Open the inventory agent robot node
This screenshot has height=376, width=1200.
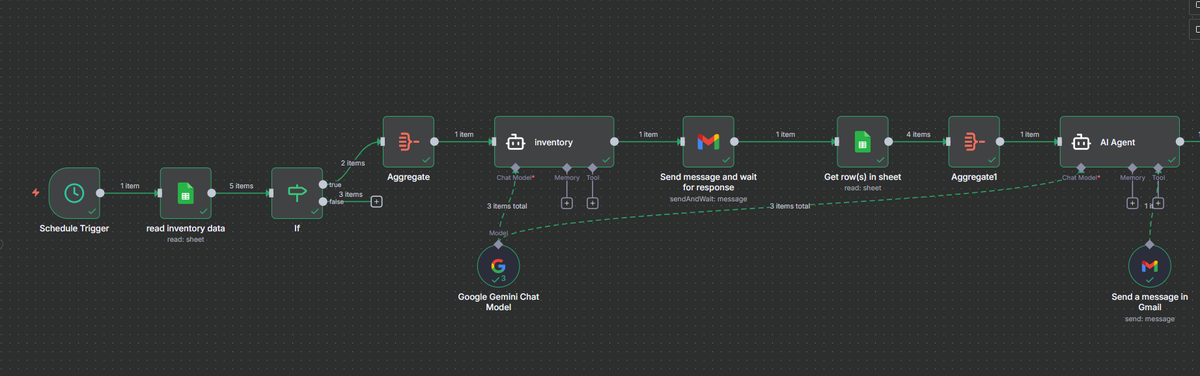coord(554,142)
